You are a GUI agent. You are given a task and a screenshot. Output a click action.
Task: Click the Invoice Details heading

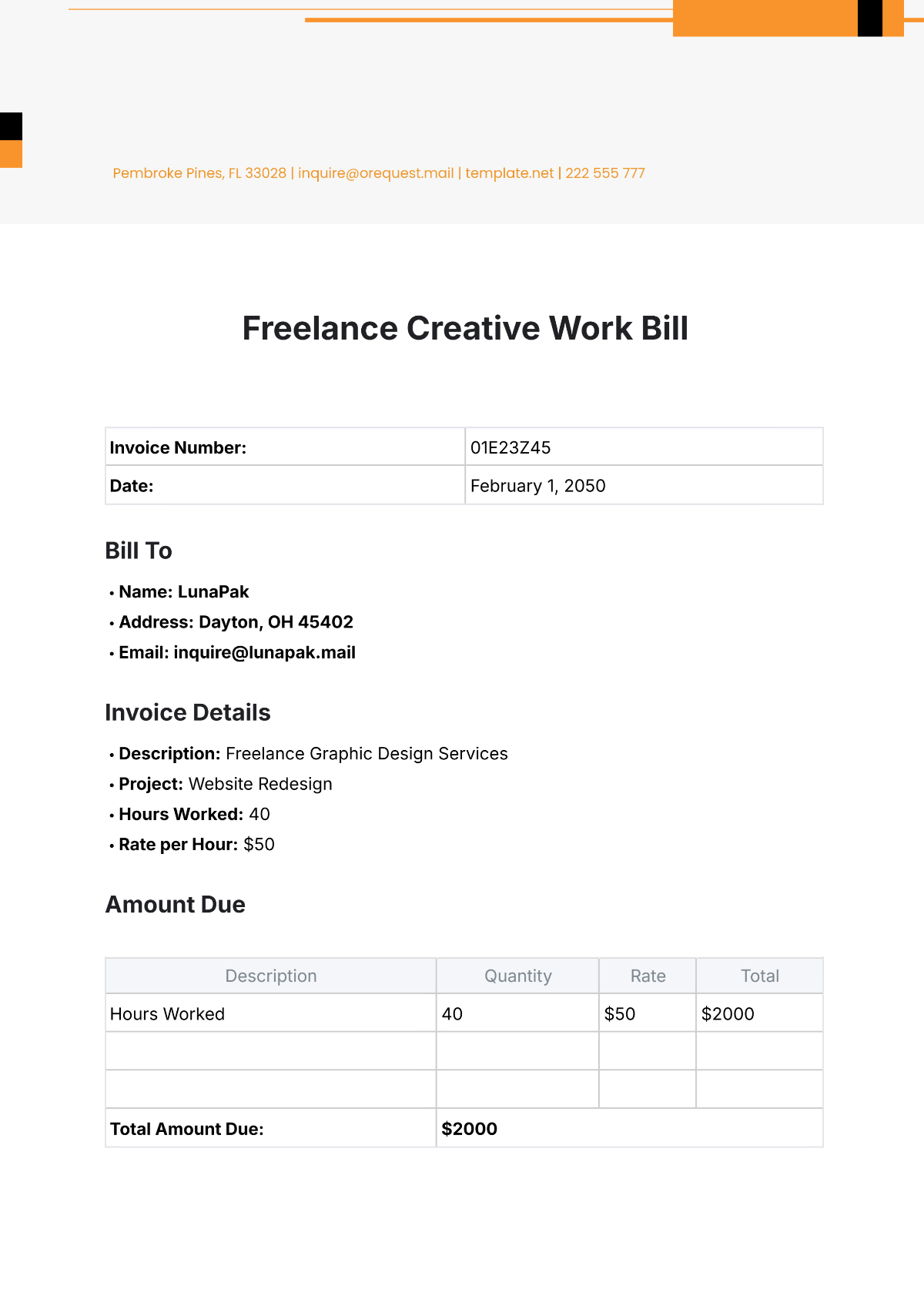click(188, 712)
